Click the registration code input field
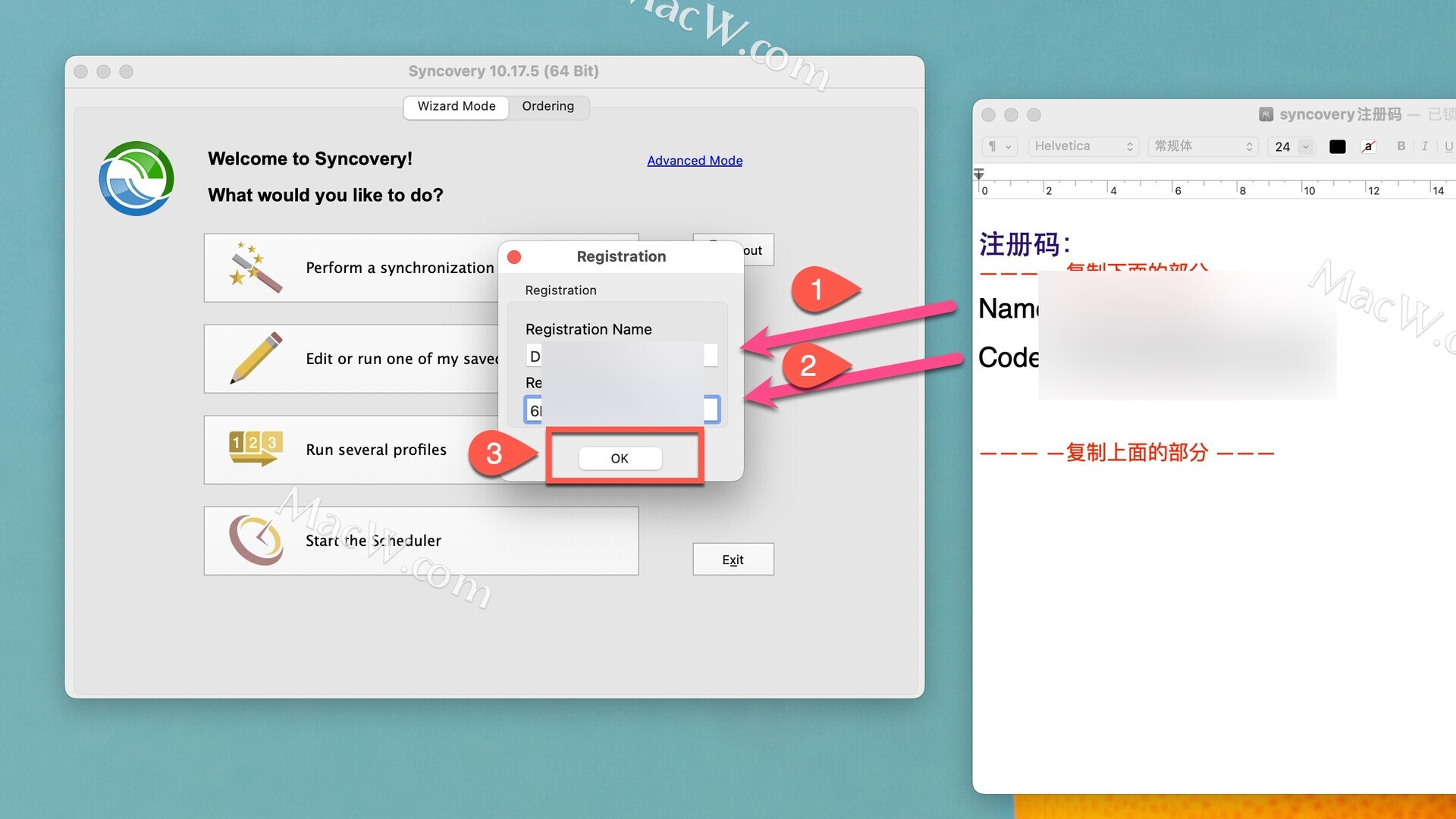This screenshot has width=1456, height=819. (622, 409)
